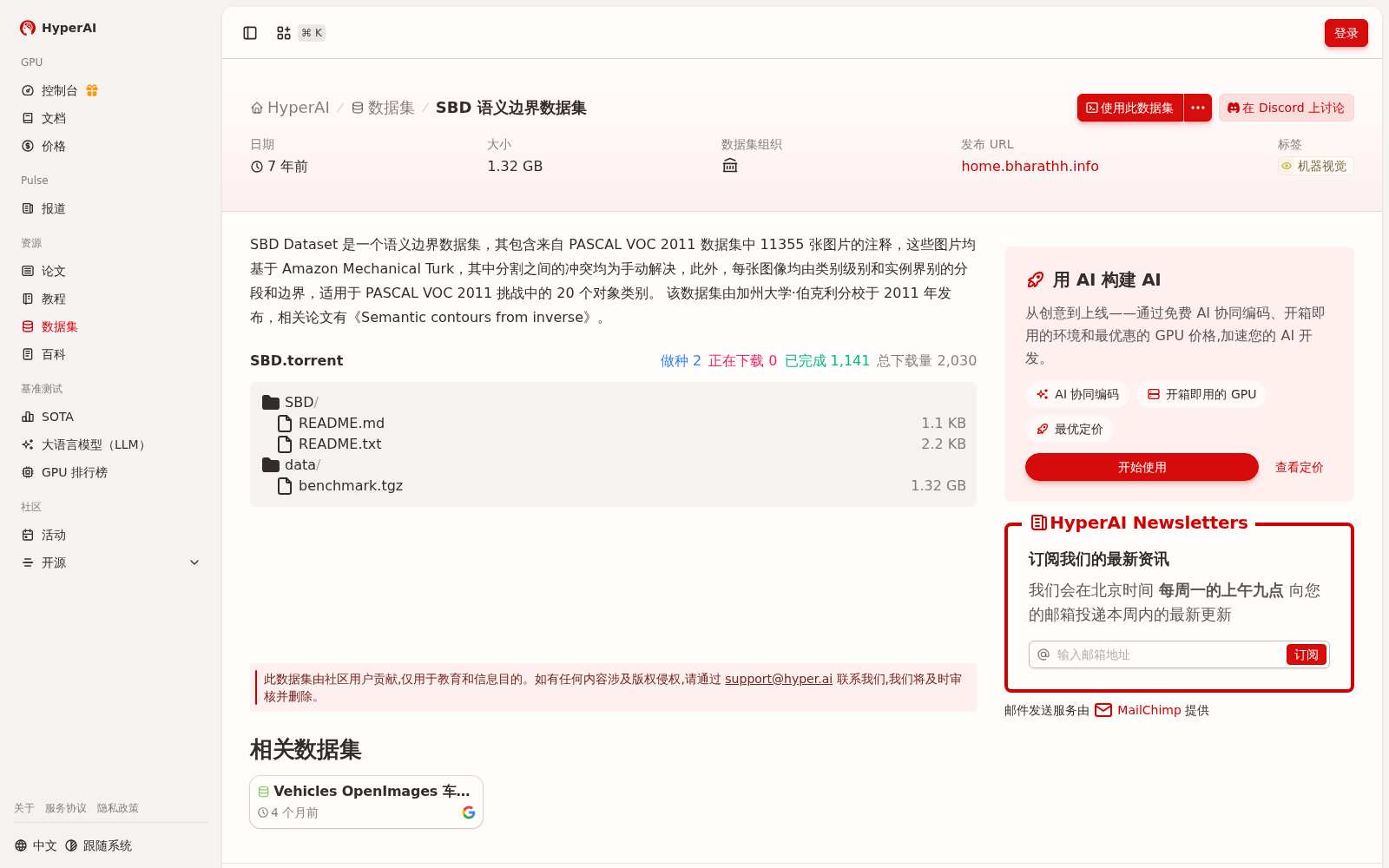Click the 做种 2 seeders text

(x=681, y=360)
